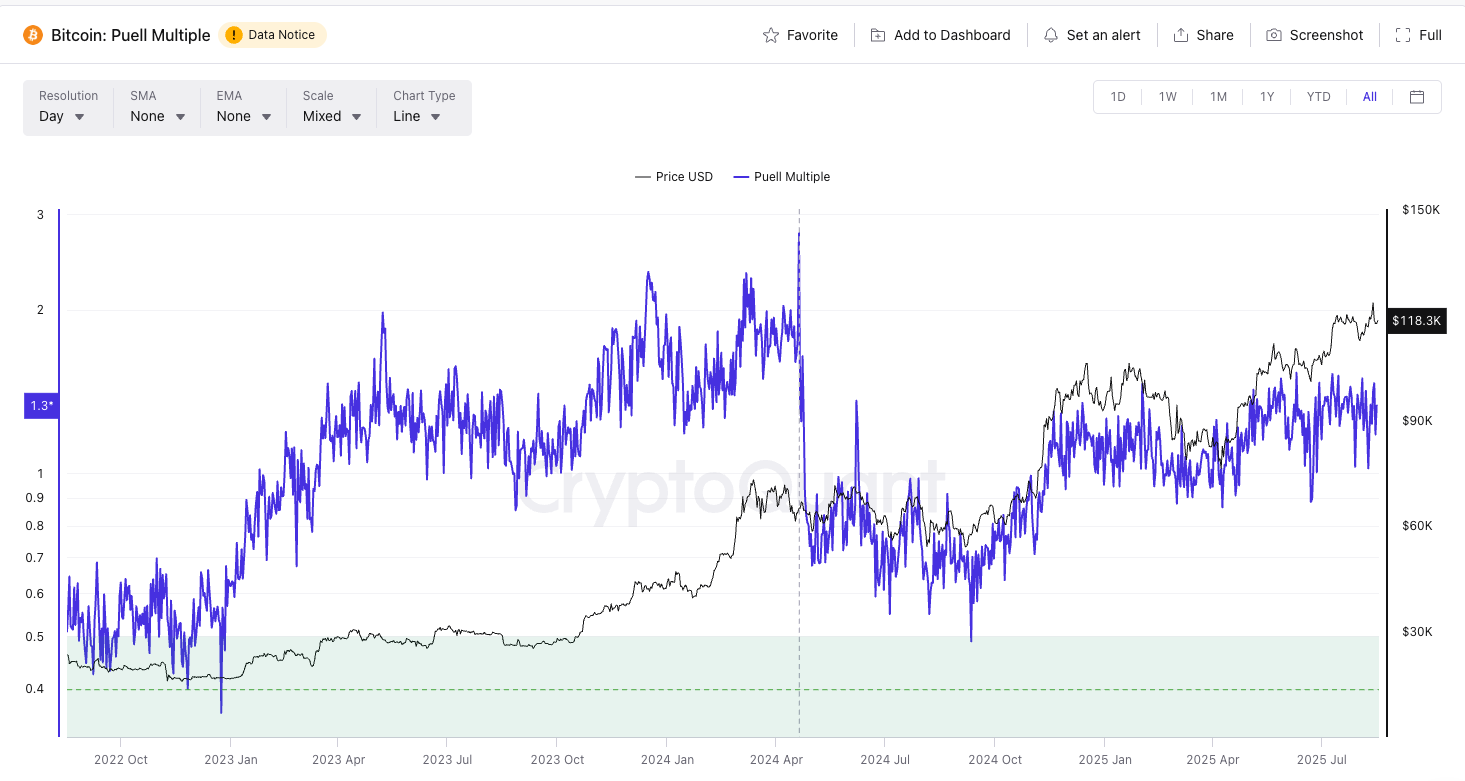Click the 2025 Apr date axis label
Viewport: 1465px width, 781px height.
1213,760
